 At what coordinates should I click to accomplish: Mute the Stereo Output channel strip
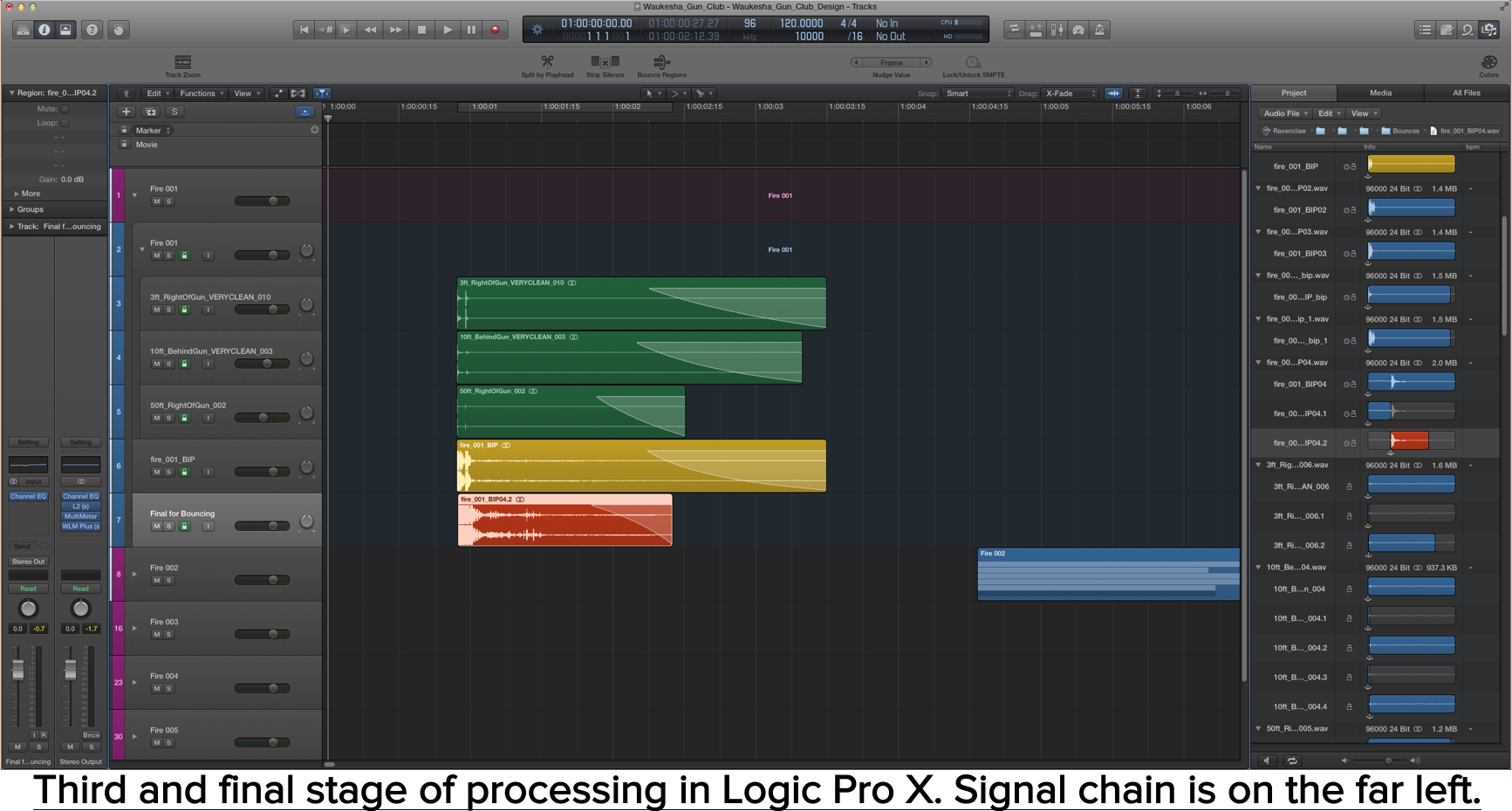coord(71,746)
